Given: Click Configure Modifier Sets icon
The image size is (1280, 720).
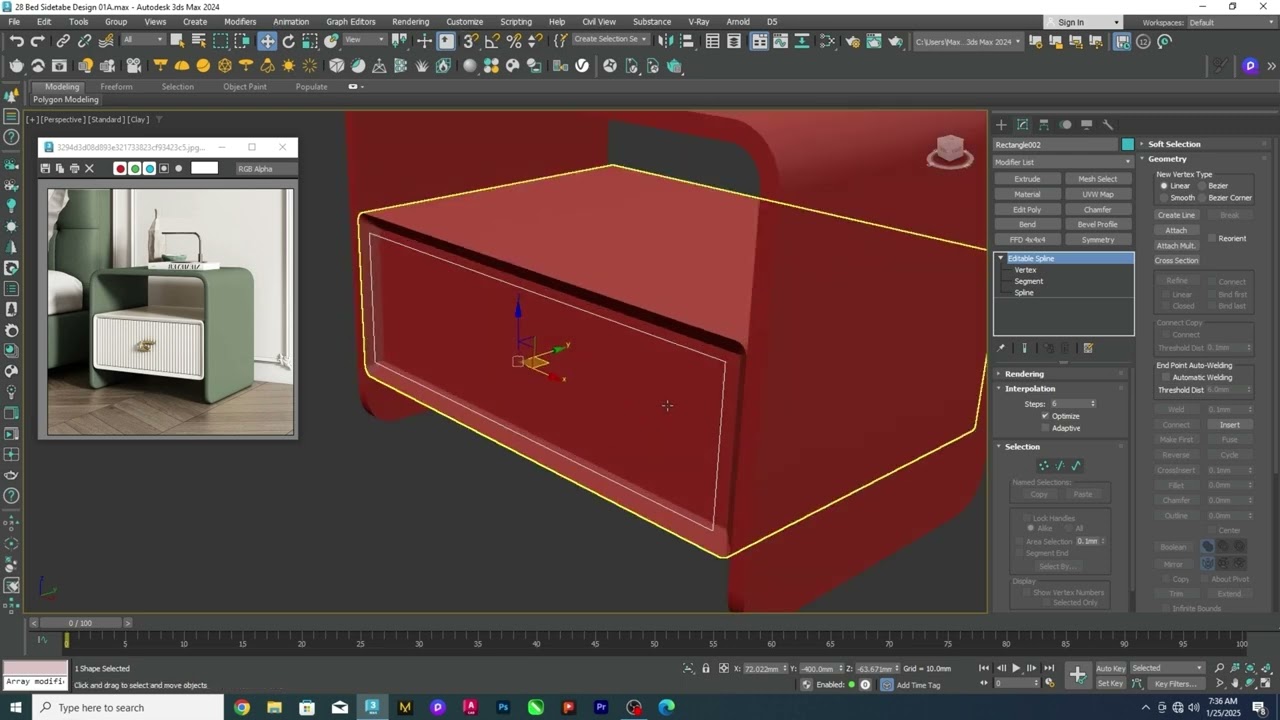Looking at the screenshot, I should tap(1088, 348).
